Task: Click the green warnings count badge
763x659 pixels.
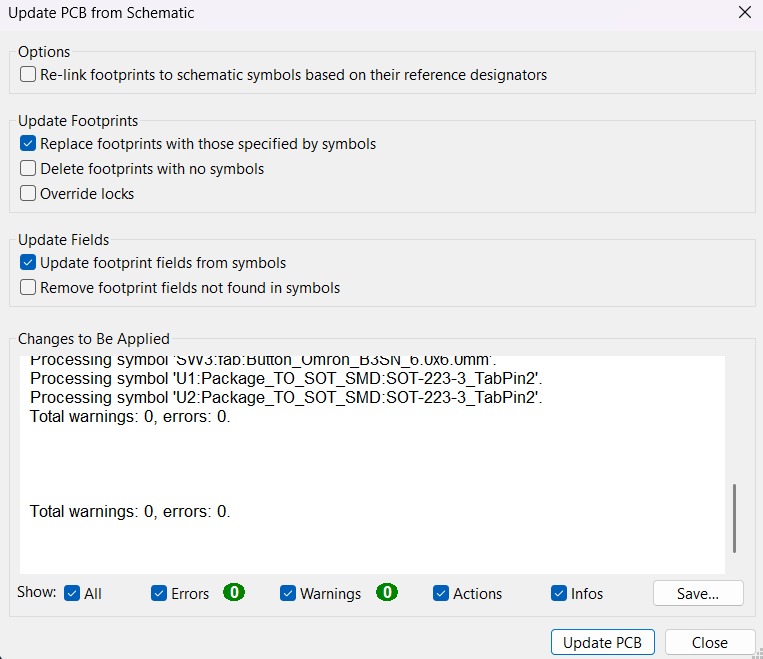Action: [x=387, y=592]
